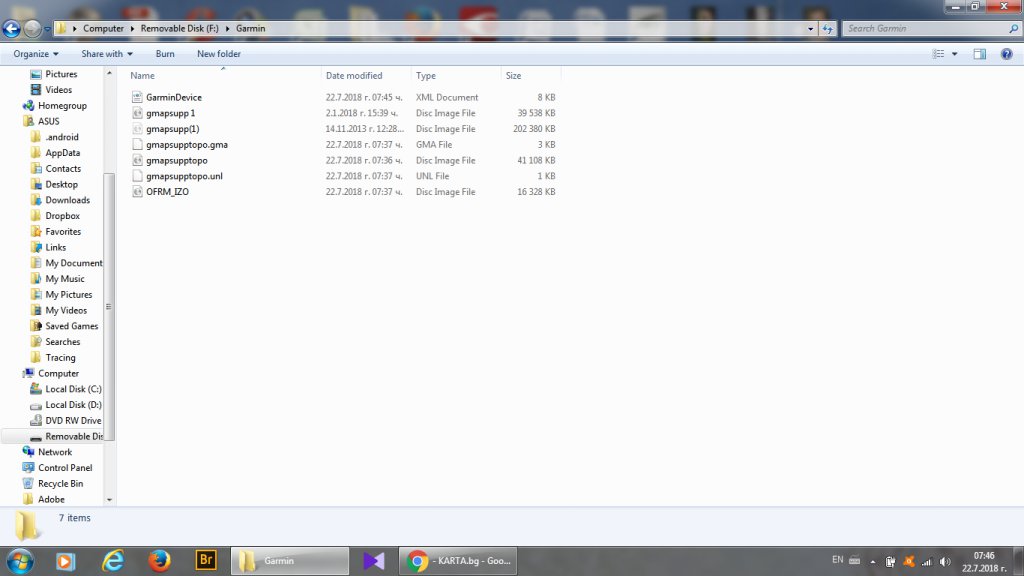Change view with the view icon
Screen dimensions: 1024x576
click(x=938, y=54)
